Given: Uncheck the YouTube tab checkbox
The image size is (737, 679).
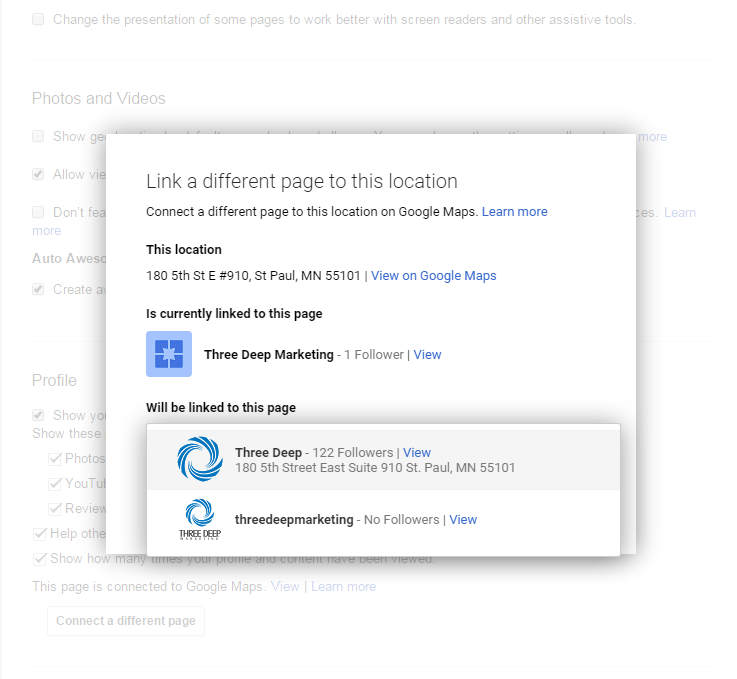Looking at the screenshot, I should click(x=55, y=484).
